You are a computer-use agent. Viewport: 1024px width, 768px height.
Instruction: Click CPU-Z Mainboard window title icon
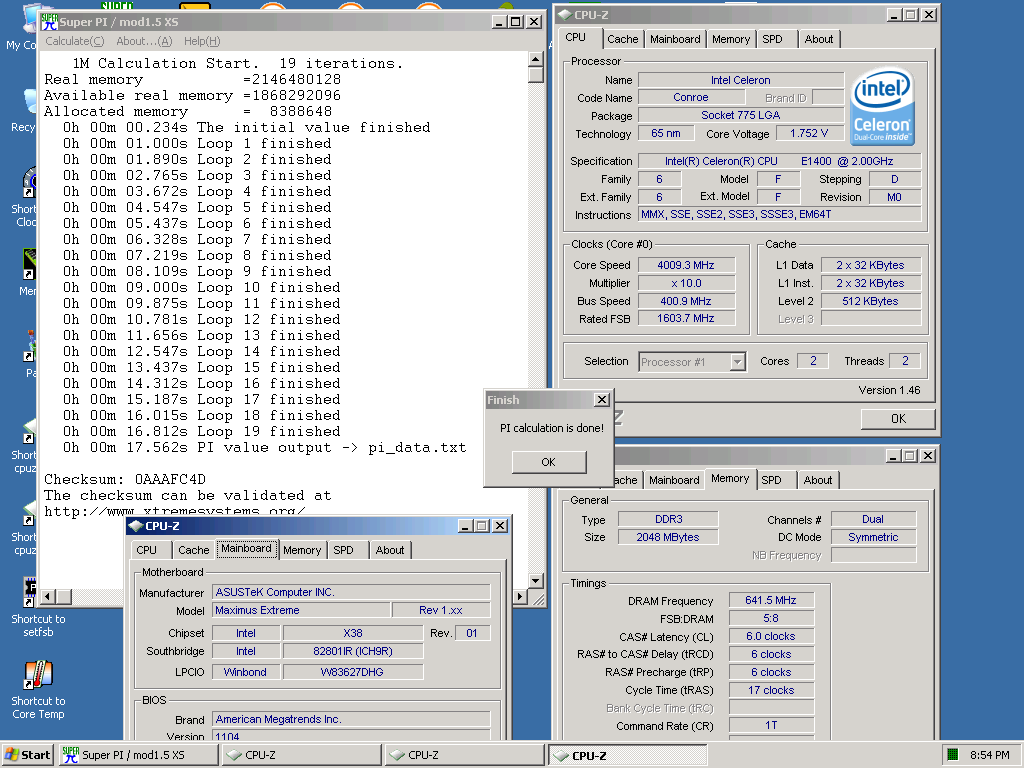[136, 526]
